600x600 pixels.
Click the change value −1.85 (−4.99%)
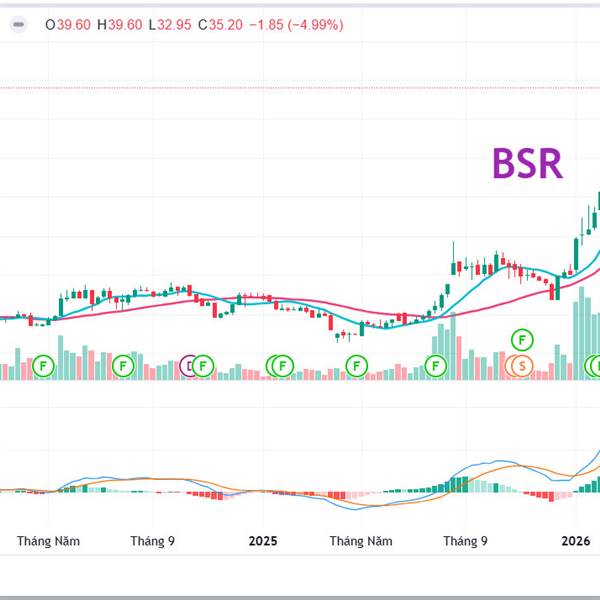click(x=296, y=25)
